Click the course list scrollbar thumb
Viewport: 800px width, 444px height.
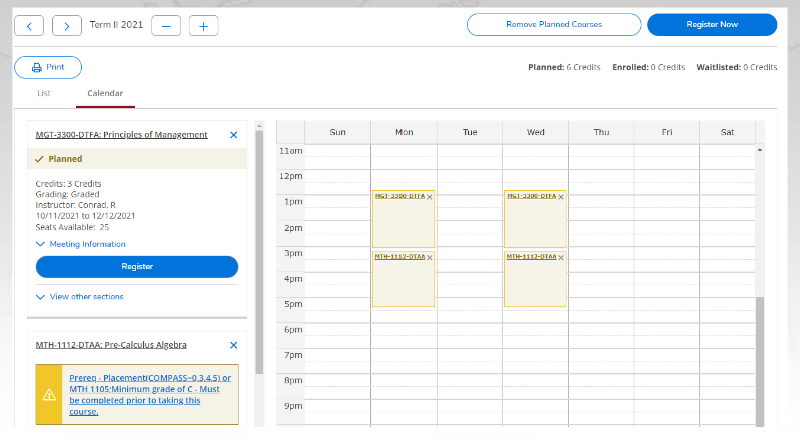coord(259,252)
